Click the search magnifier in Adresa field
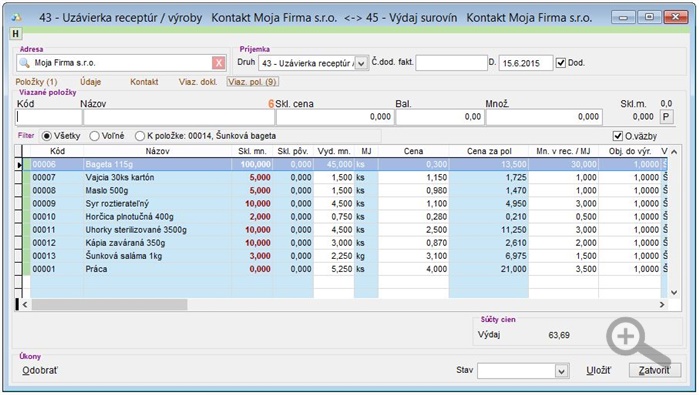Image resolution: width=699 pixels, height=395 pixels. [x=24, y=63]
